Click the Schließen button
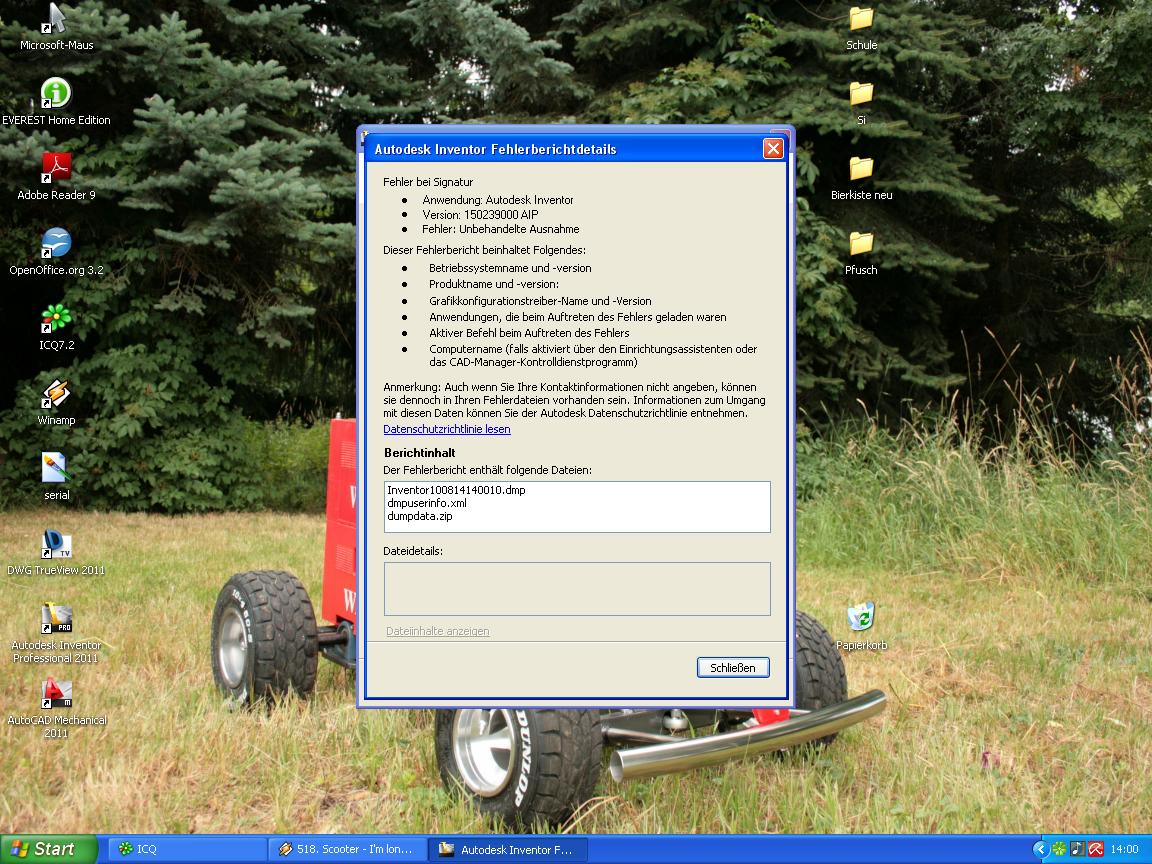Viewport: 1152px width, 864px height. (732, 668)
